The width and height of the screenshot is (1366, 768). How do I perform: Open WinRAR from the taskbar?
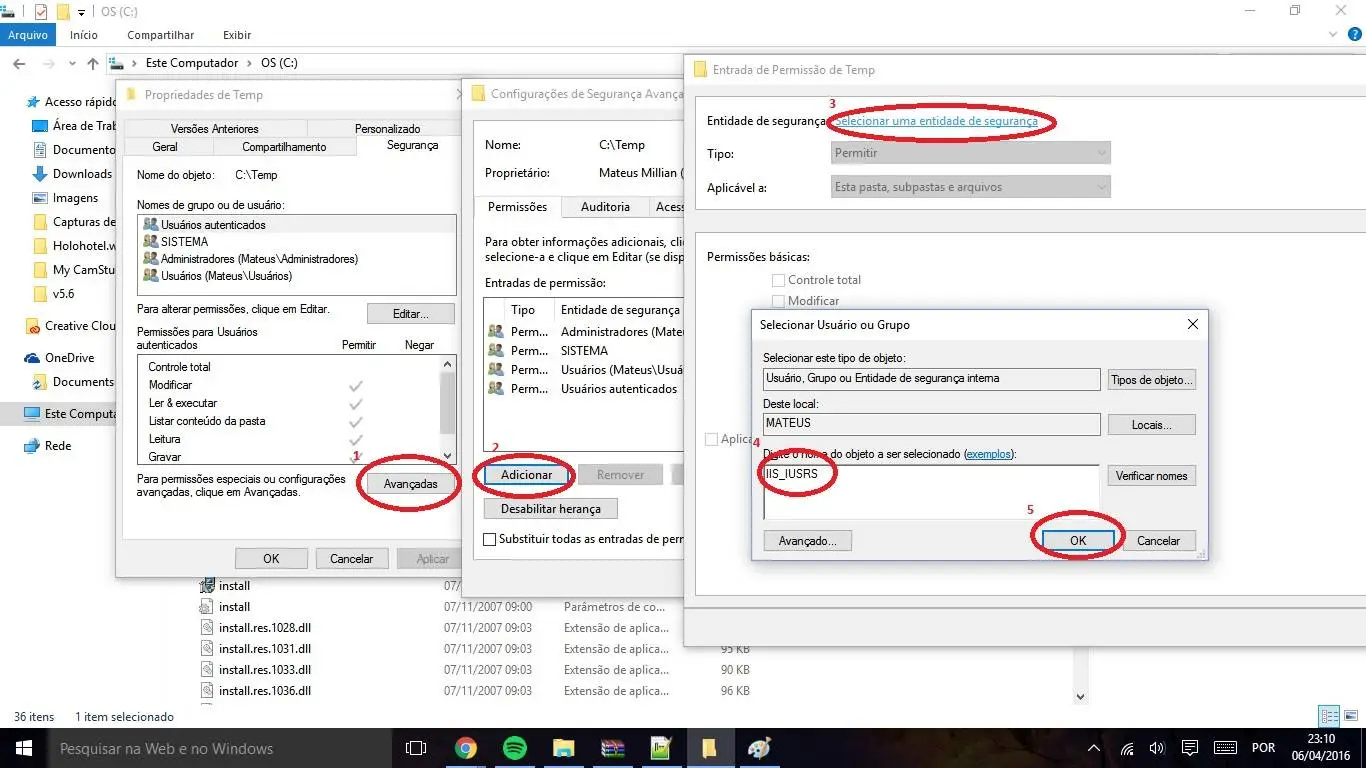point(613,748)
